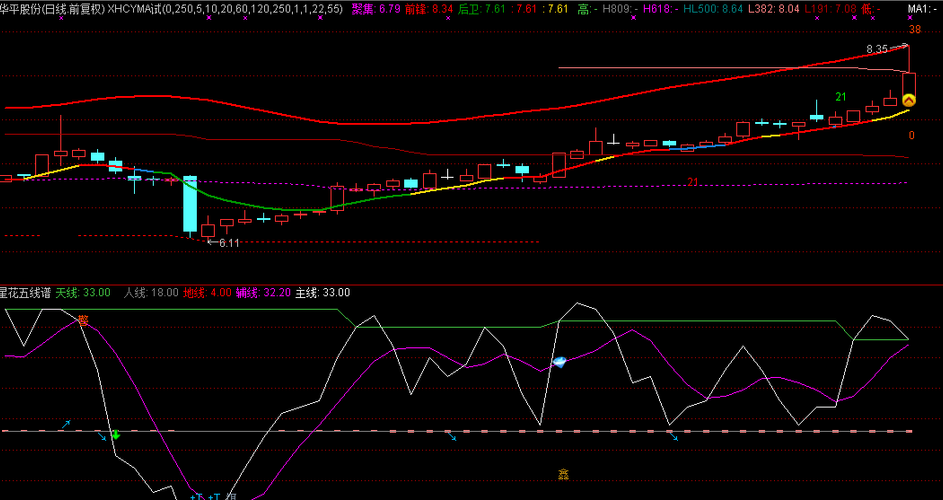Click the cyan up-right arrow marker

click(66, 424)
